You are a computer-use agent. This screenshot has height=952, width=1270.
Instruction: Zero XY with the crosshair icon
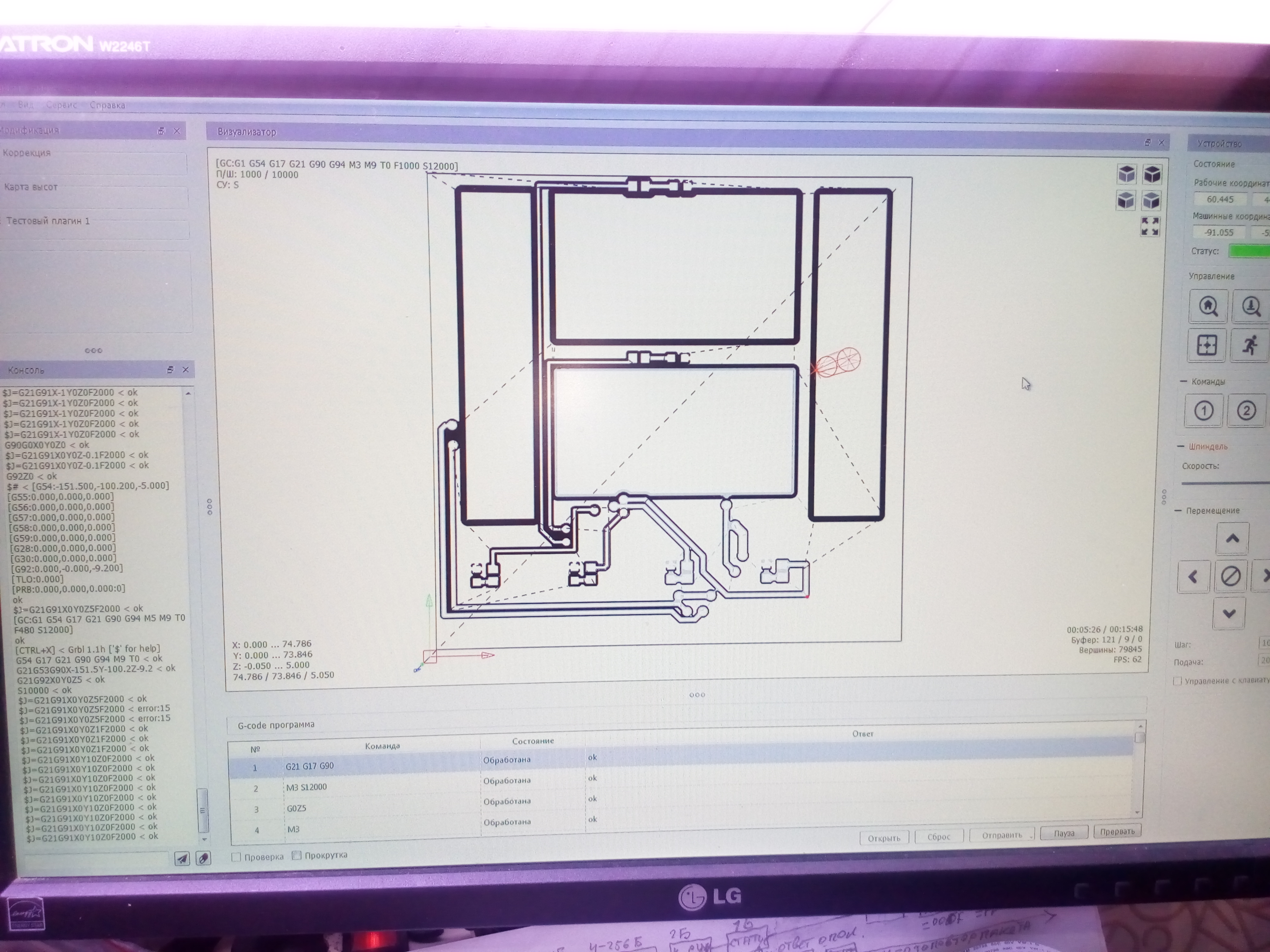tap(1206, 345)
